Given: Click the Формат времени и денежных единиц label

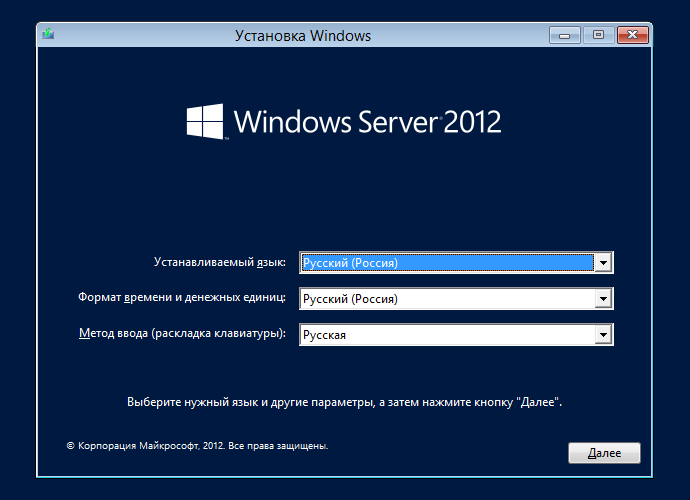Looking at the screenshot, I should click(182, 298).
